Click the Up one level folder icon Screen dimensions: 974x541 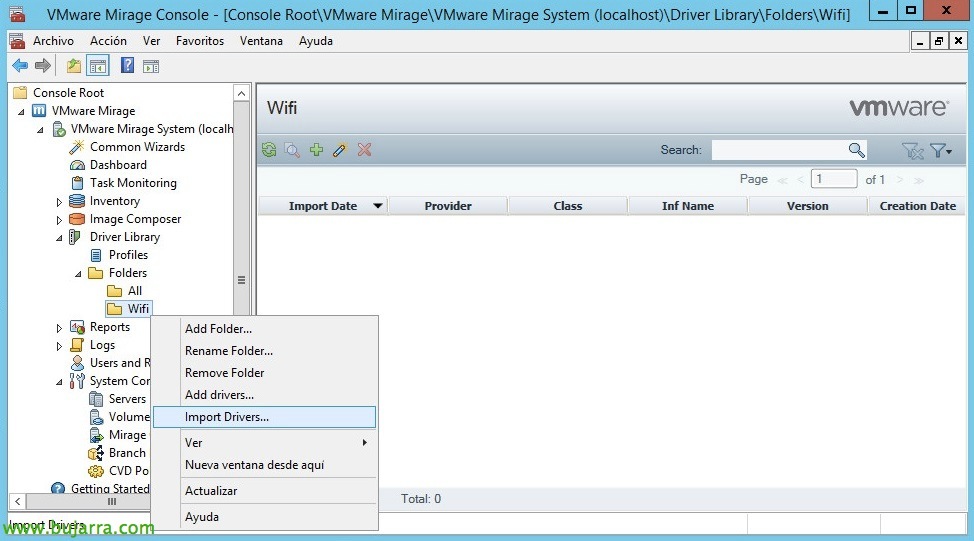point(74,65)
